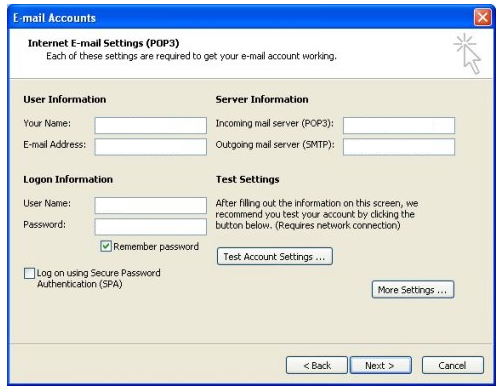Click the Test Settings description text

[x=317, y=214]
